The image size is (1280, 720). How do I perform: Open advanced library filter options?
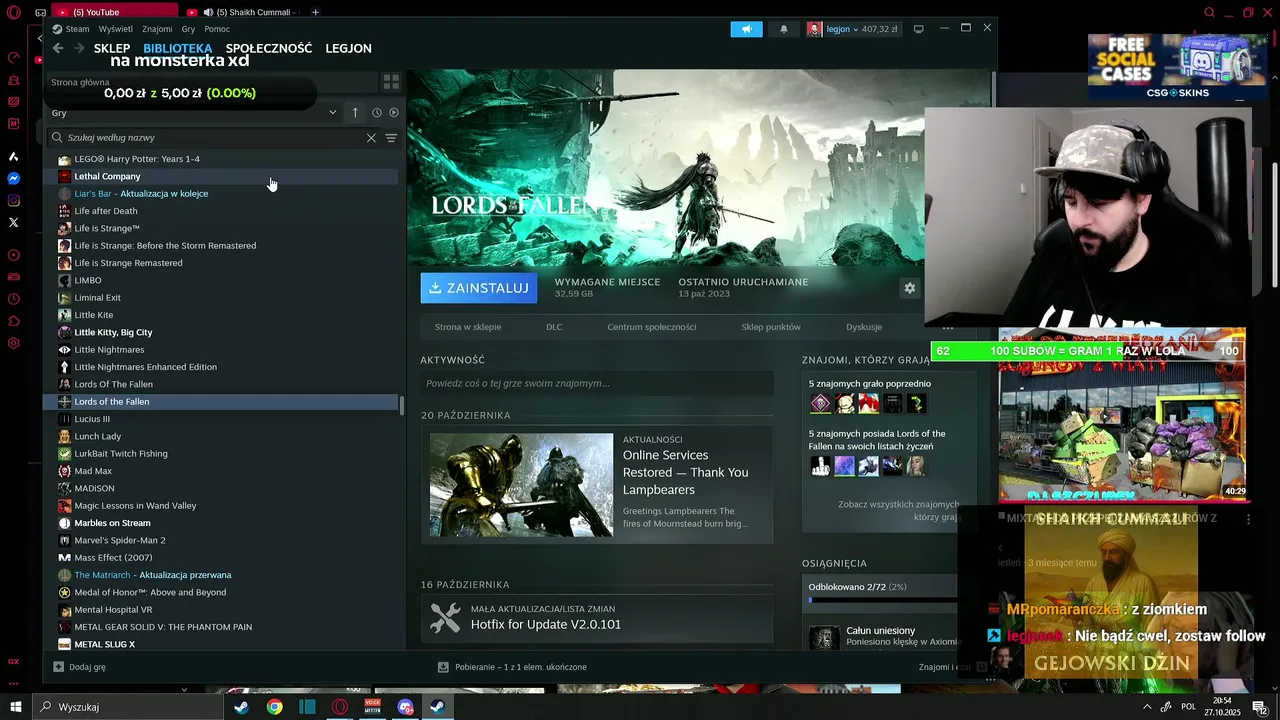coord(391,138)
